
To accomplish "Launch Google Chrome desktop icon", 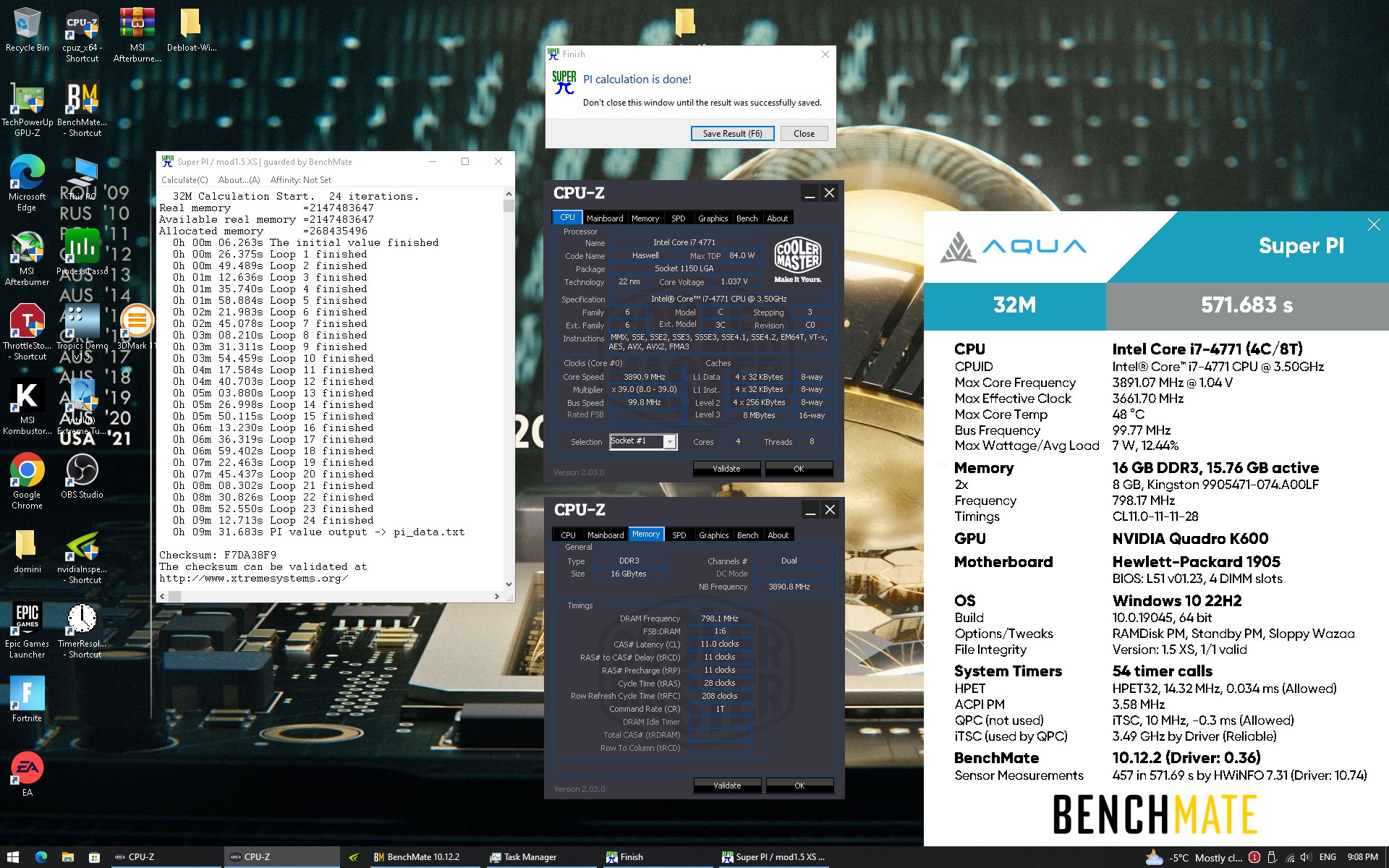I will tap(27, 482).
